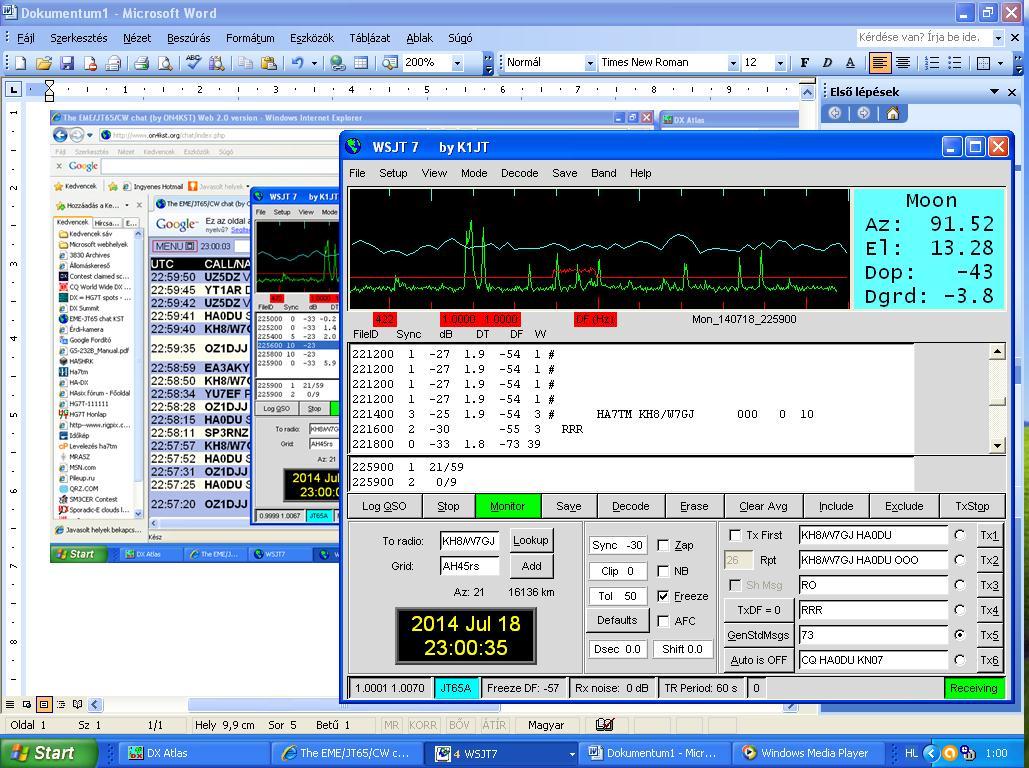
Task: Click the Home icon in Első lépések pane
Action: (892, 113)
